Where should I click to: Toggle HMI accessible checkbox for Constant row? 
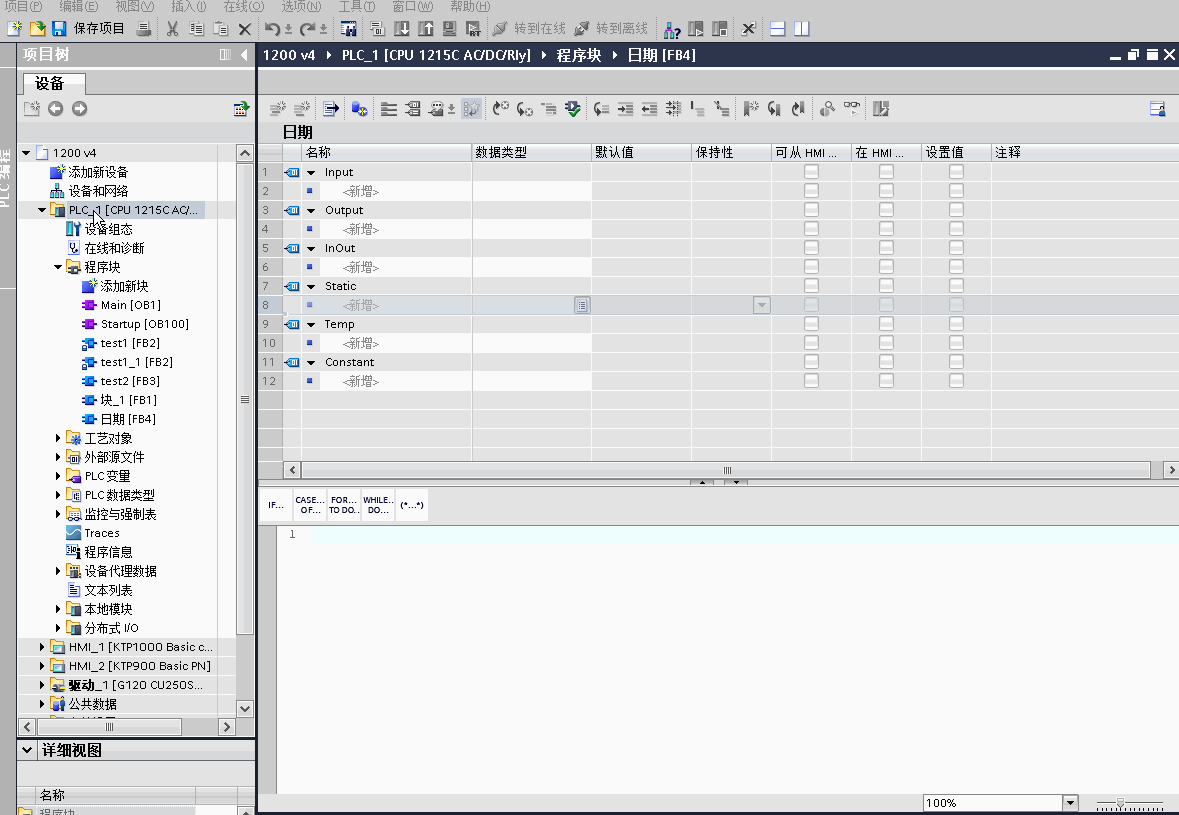811,362
